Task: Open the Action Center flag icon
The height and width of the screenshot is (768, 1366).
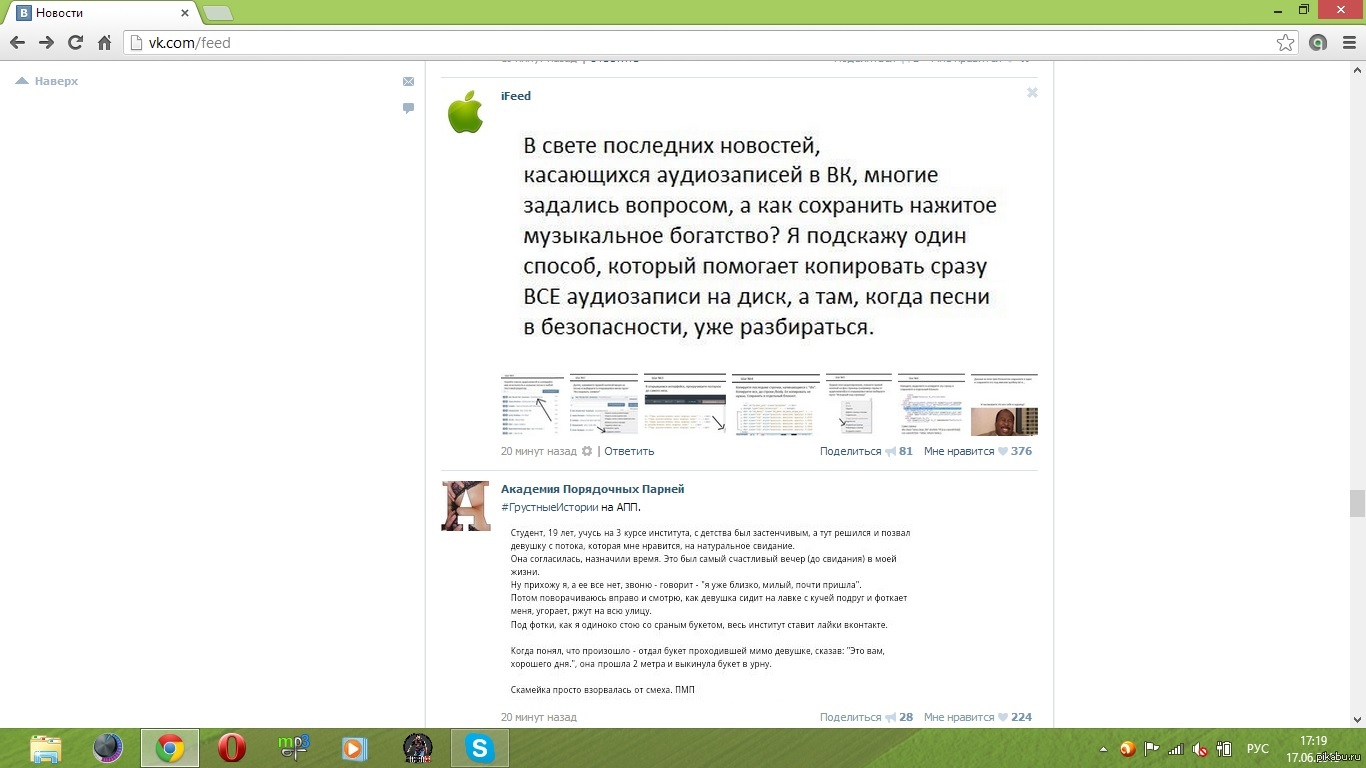Action: tap(1152, 749)
